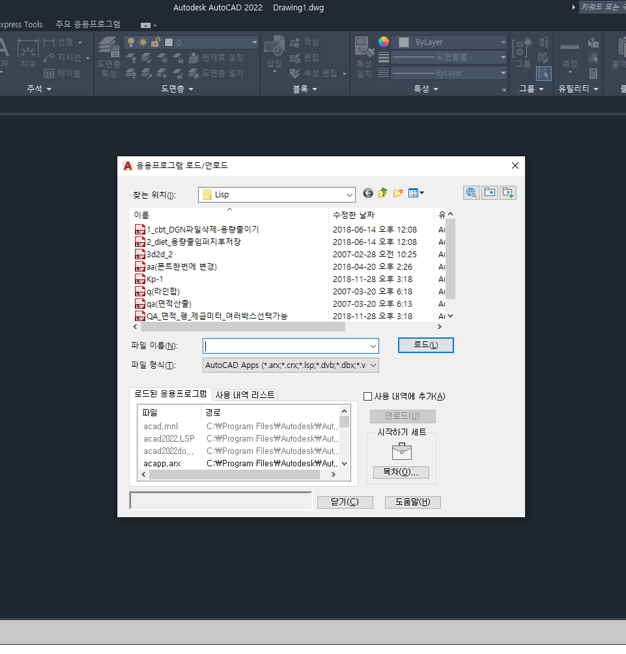Click the layer lightbulb on/off icon
626x654 pixels.
(x=131, y=42)
